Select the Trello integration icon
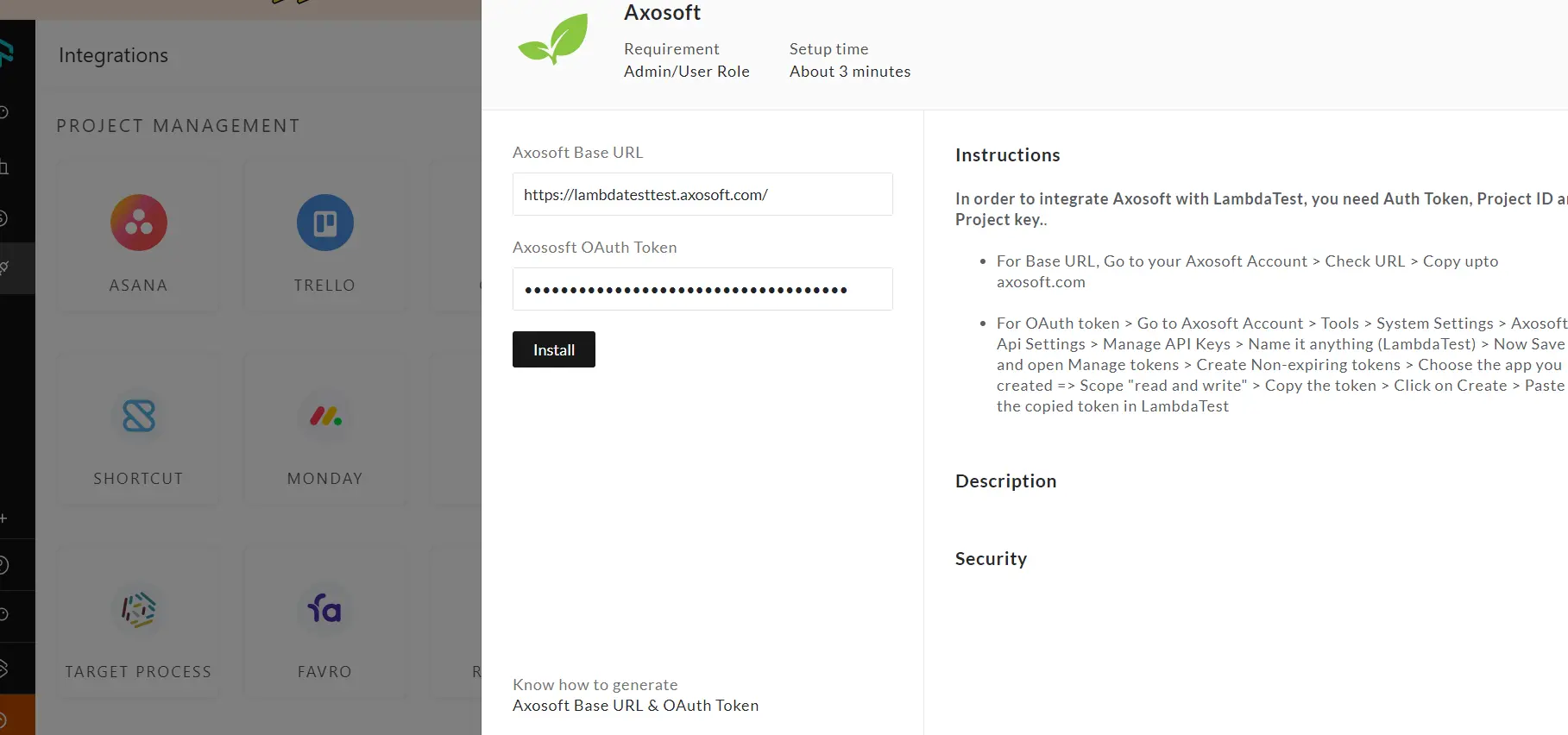The image size is (1568, 735). (x=324, y=223)
